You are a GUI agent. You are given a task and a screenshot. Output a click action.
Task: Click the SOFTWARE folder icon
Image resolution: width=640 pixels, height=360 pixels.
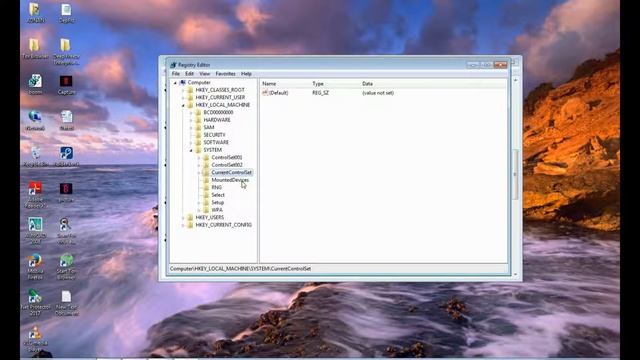coord(198,142)
